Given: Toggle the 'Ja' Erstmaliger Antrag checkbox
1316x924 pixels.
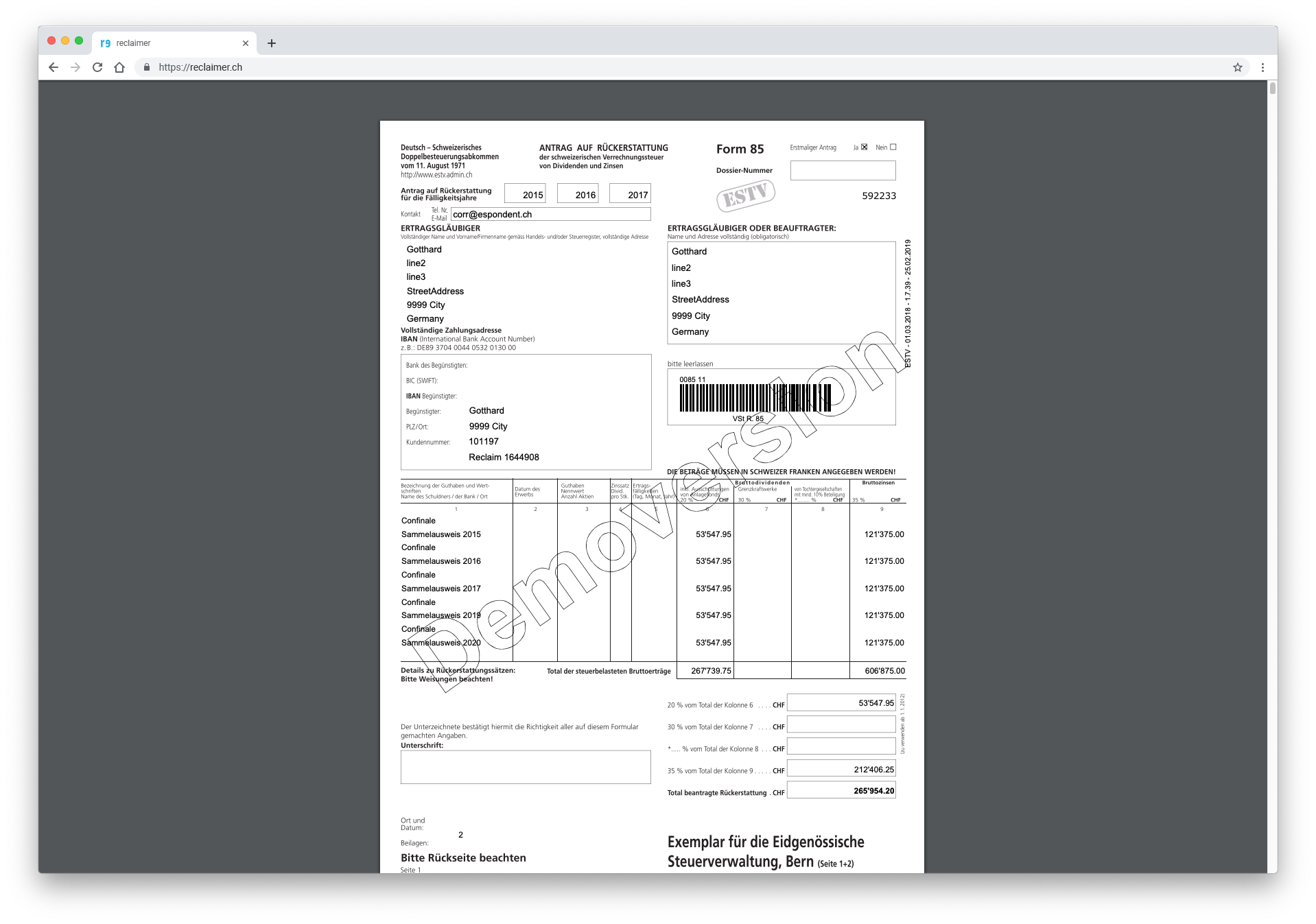Looking at the screenshot, I should 864,147.
